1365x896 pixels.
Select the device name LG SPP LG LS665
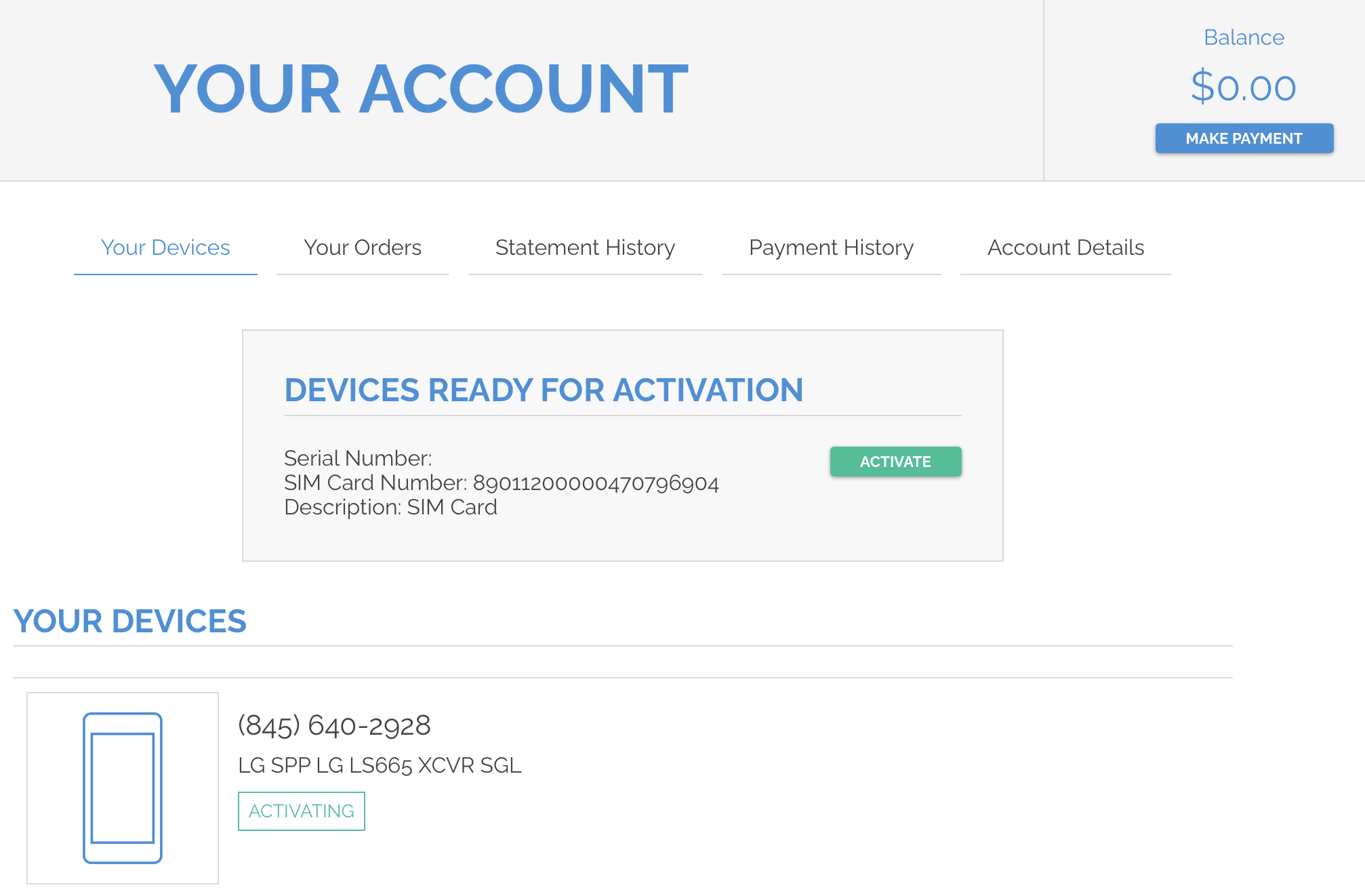tap(380, 766)
